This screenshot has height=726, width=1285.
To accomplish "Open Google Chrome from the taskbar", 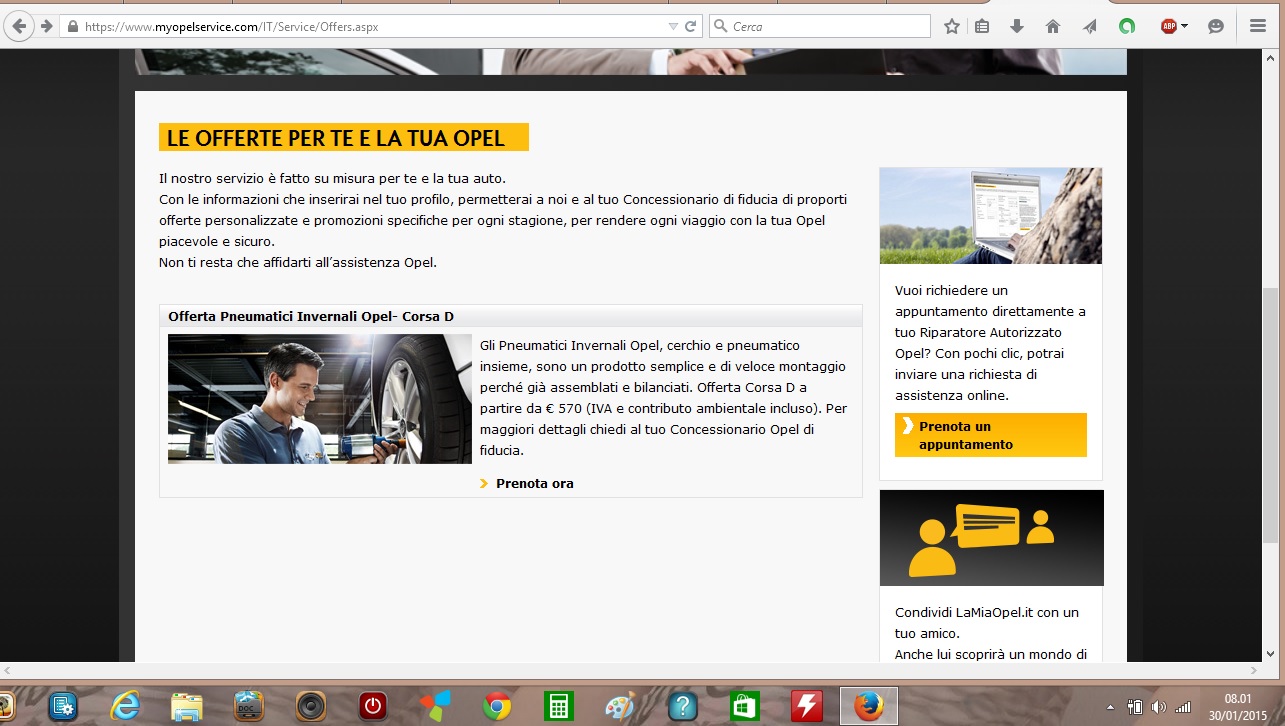I will coord(497,706).
